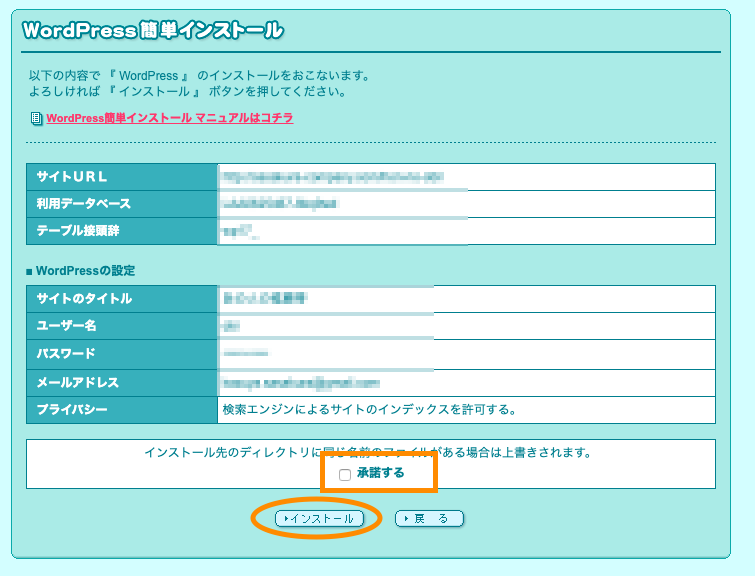Image resolution: width=755 pixels, height=576 pixels.
Task: Click the document icon beside manual link
Action: pos(36,118)
